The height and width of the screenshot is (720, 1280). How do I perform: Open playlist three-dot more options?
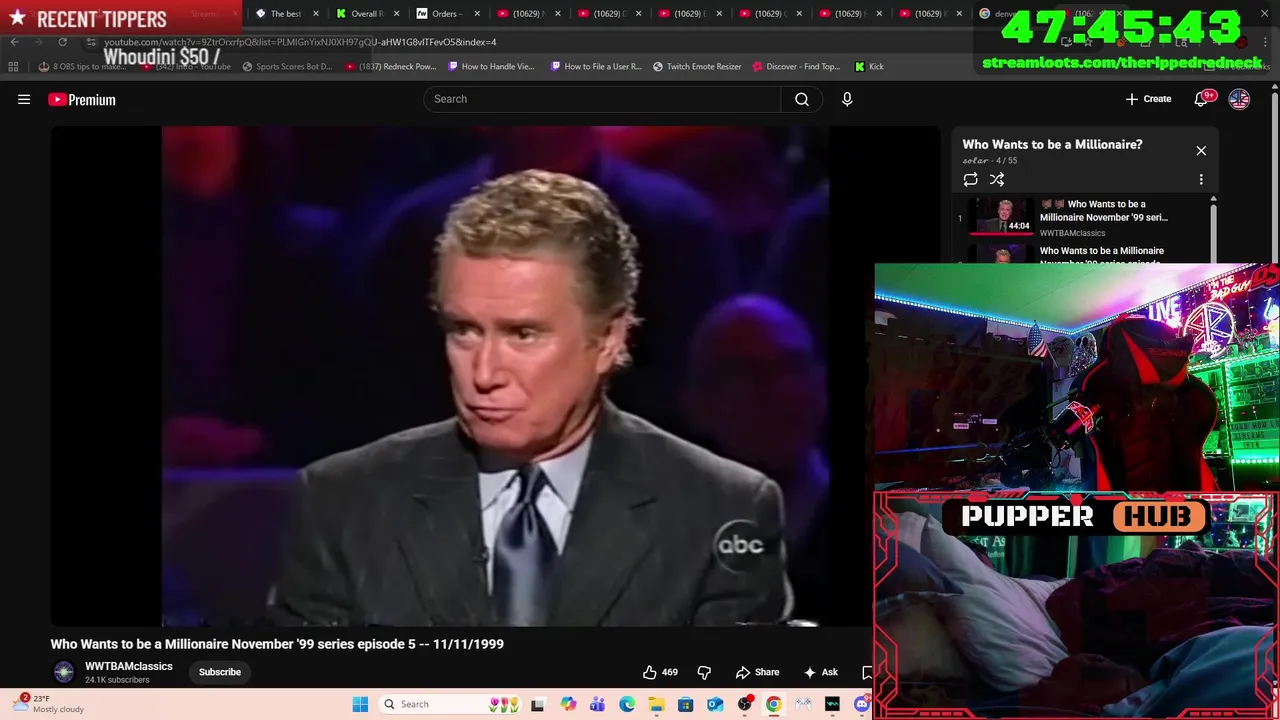coord(1201,180)
